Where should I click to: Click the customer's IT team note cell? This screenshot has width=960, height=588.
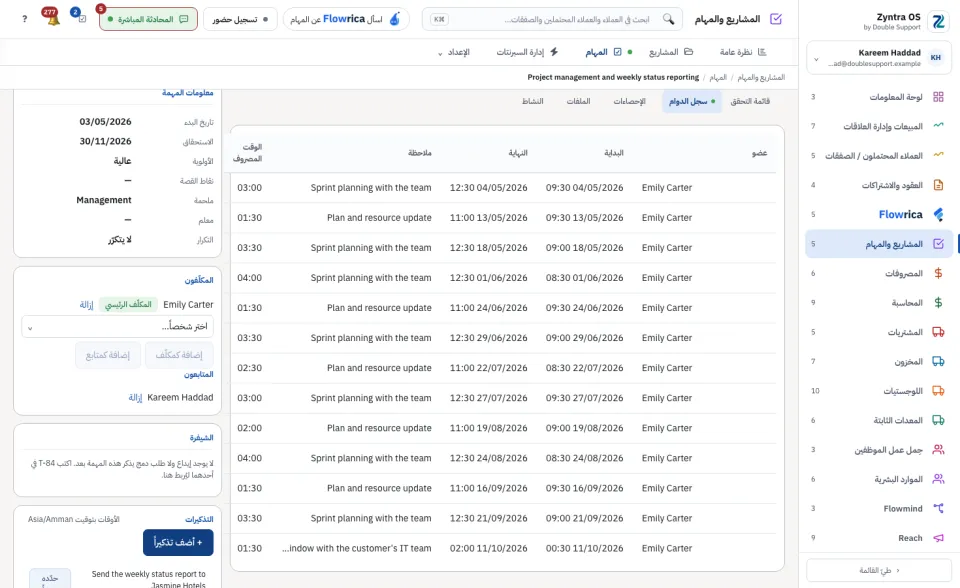357,548
